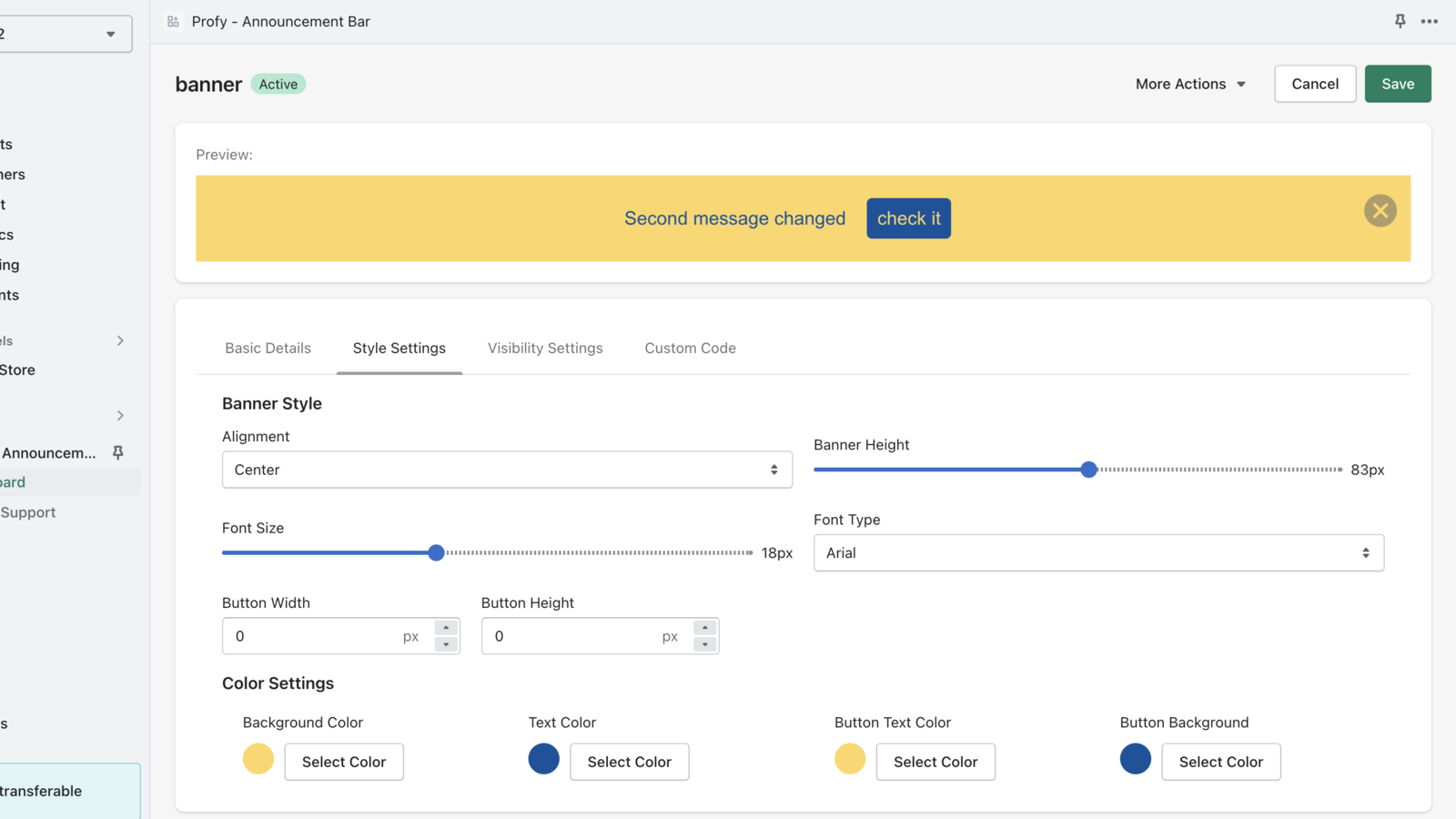This screenshot has width=1456, height=819.
Task: Open the Alignment dropdown showing Center
Action: [x=507, y=470]
